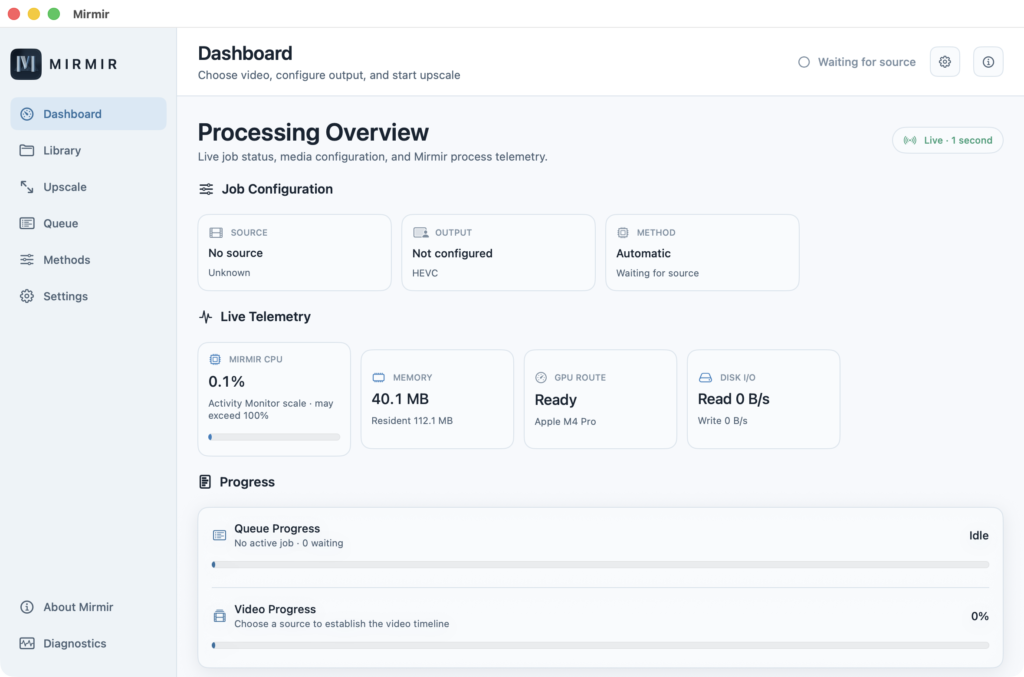Click the Mirmir CPU chip icon

(x=215, y=359)
